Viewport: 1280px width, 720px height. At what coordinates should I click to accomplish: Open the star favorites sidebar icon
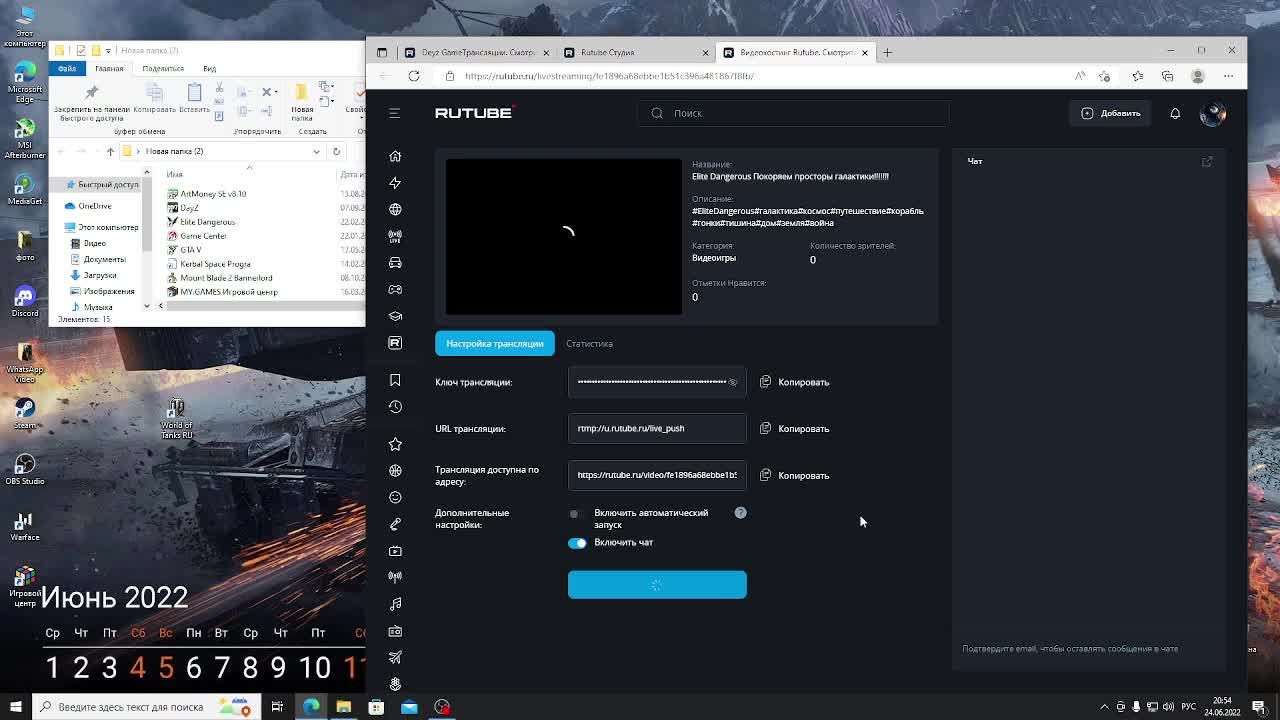point(395,444)
